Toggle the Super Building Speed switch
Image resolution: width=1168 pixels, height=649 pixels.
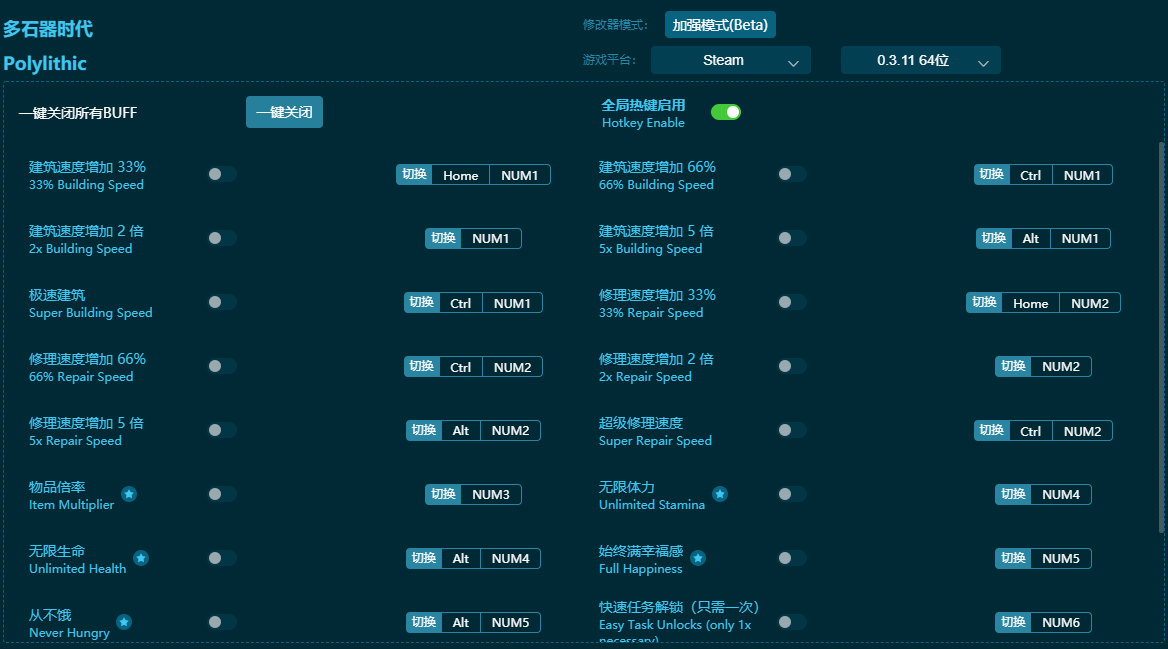[221, 301]
